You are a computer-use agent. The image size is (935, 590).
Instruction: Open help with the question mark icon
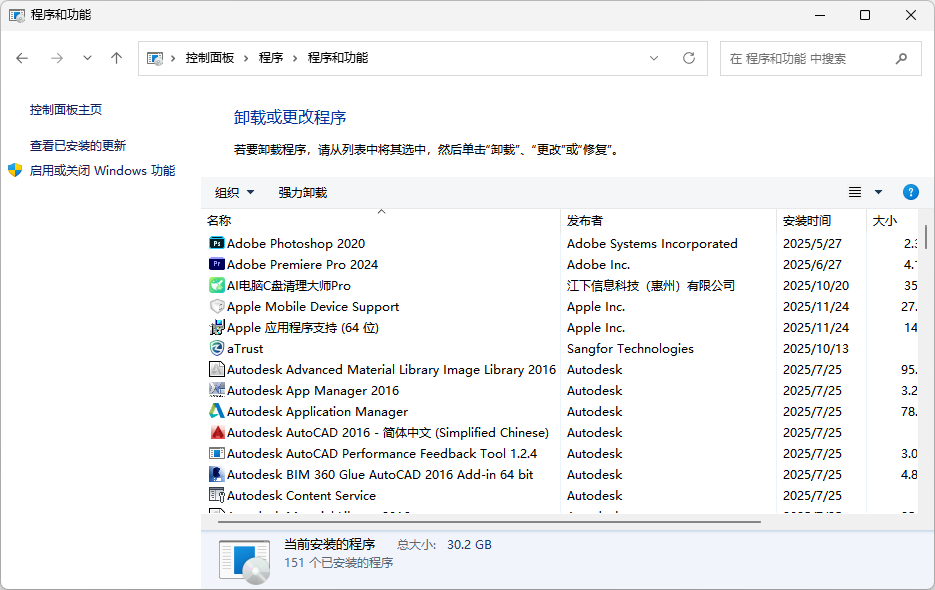click(911, 192)
